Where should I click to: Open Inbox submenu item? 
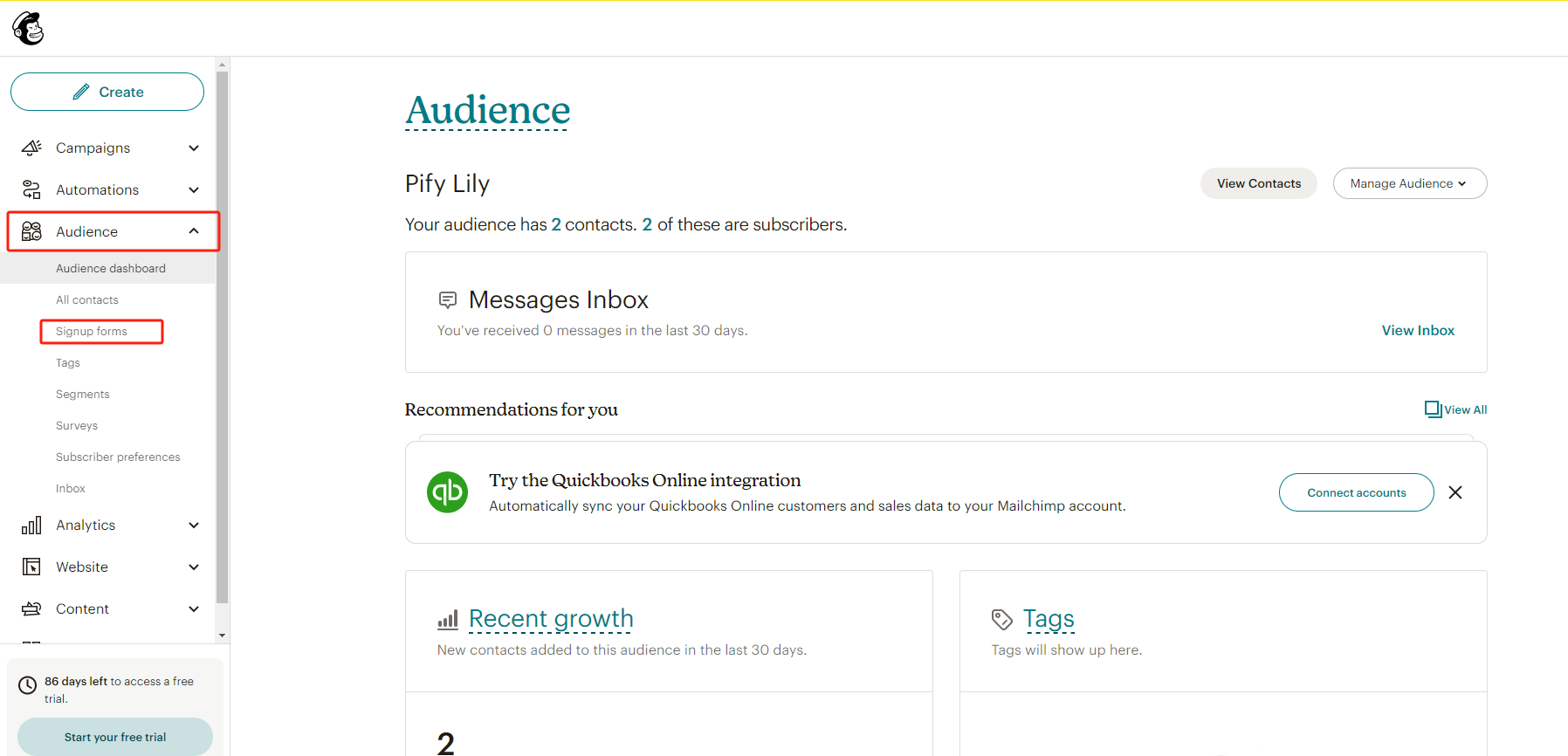click(x=71, y=488)
